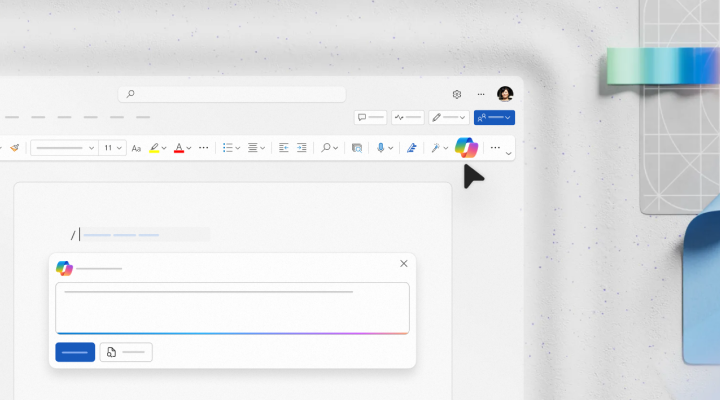720x400 pixels.
Task: Click the Editor pen icon in toolbar
Action: point(411,148)
